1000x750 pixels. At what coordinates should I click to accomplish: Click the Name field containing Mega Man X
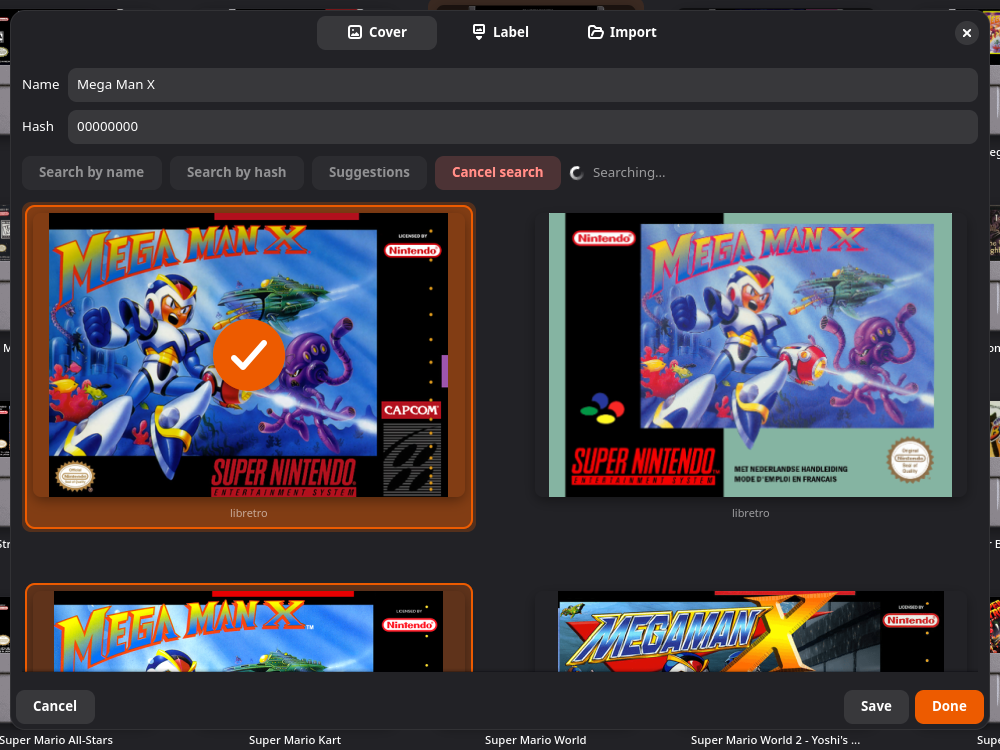(522, 85)
